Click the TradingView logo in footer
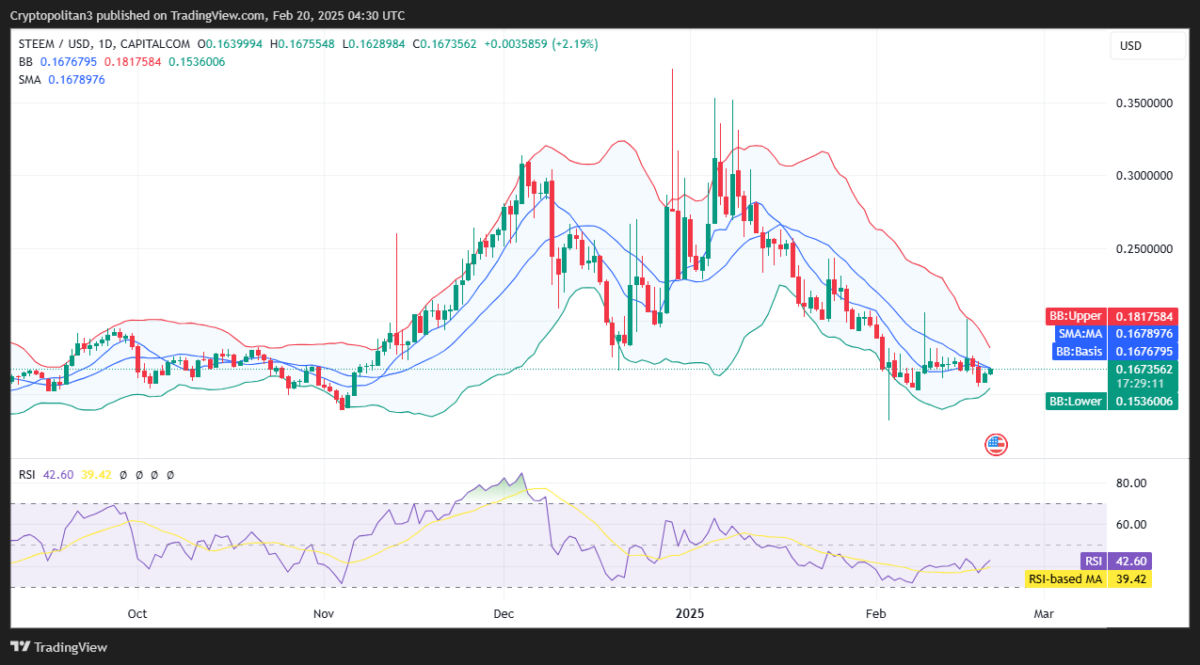This screenshot has width=1200, height=665. click(x=58, y=646)
